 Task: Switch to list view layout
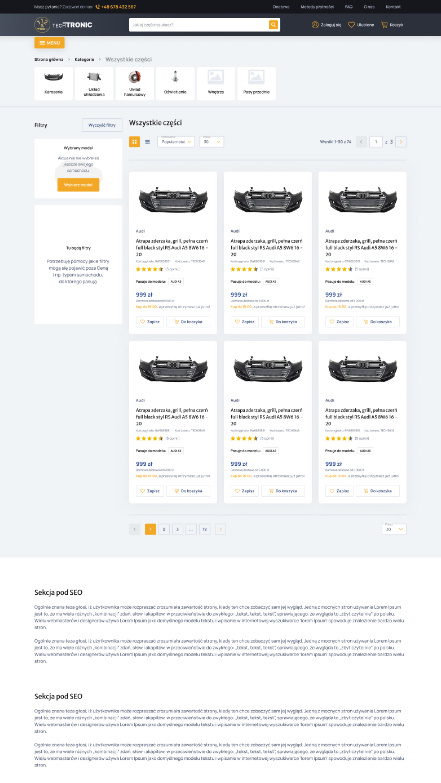click(147, 142)
